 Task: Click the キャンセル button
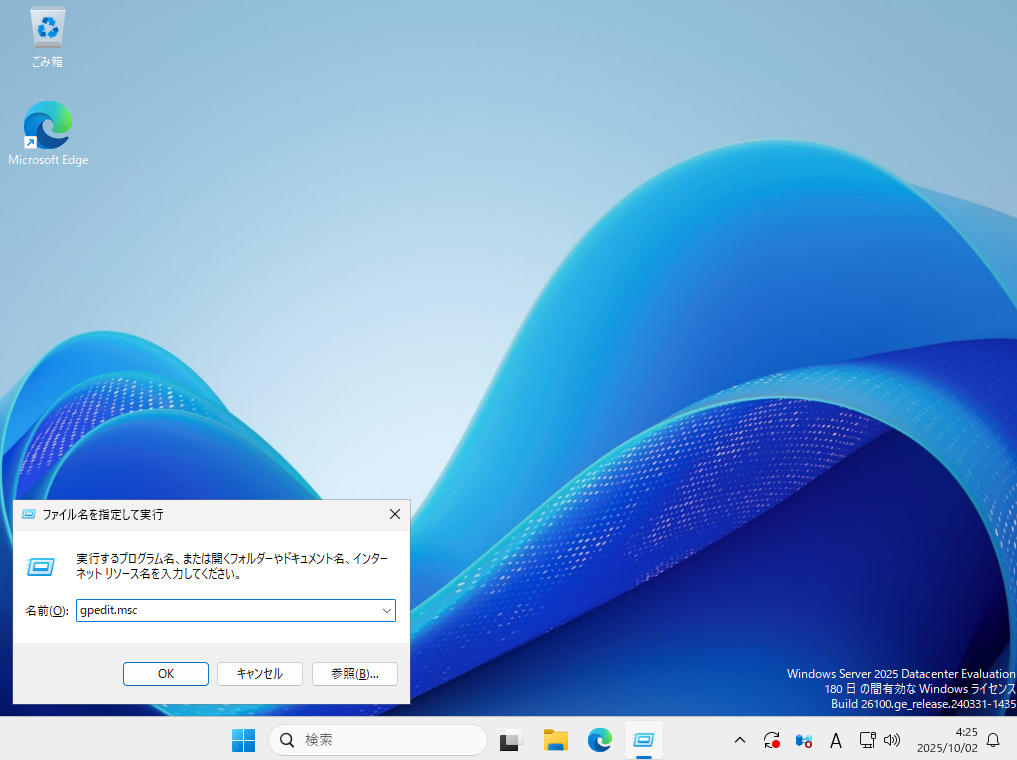click(x=260, y=674)
